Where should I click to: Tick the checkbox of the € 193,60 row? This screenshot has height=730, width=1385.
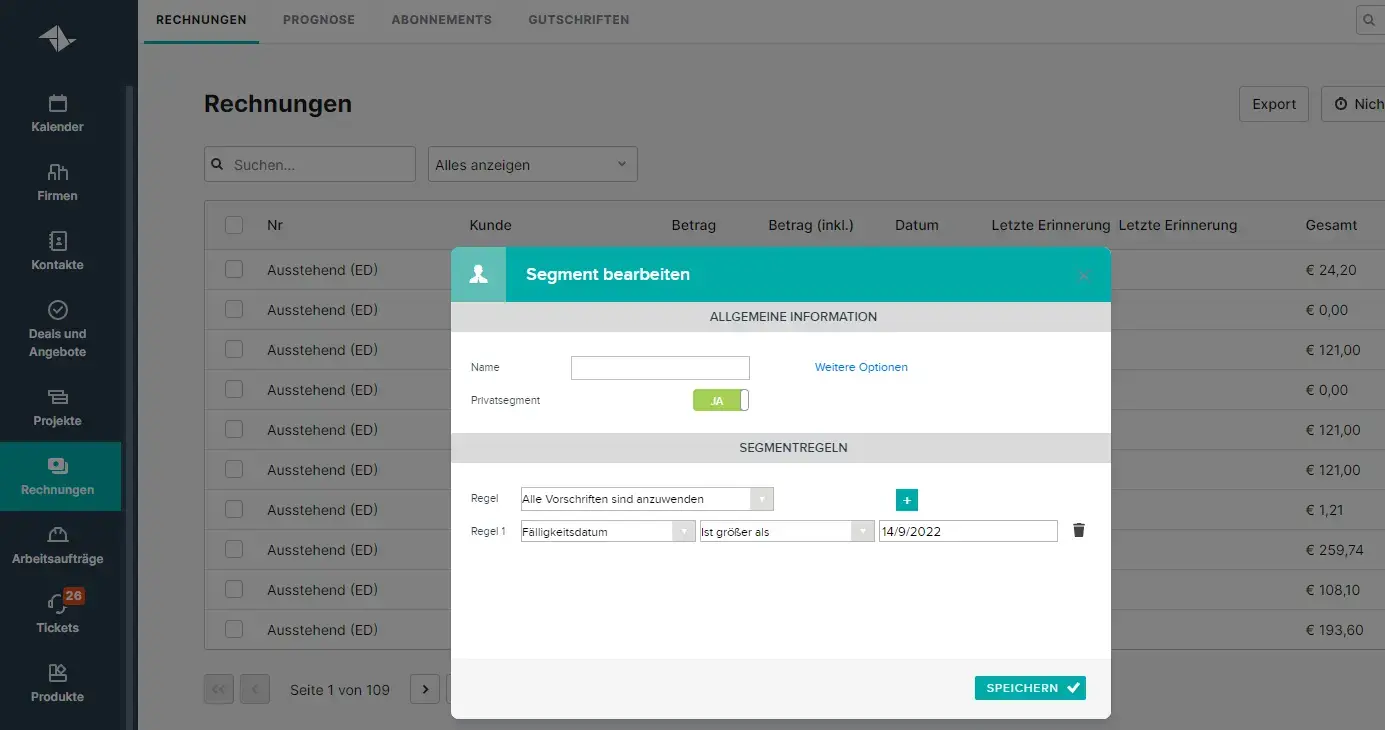click(x=234, y=629)
